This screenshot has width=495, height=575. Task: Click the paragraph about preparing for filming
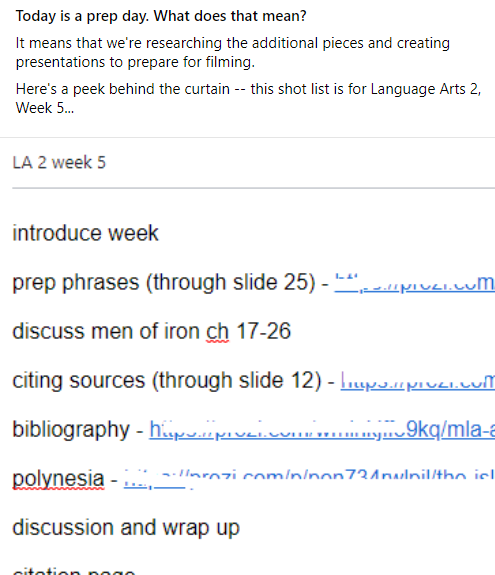(232, 52)
